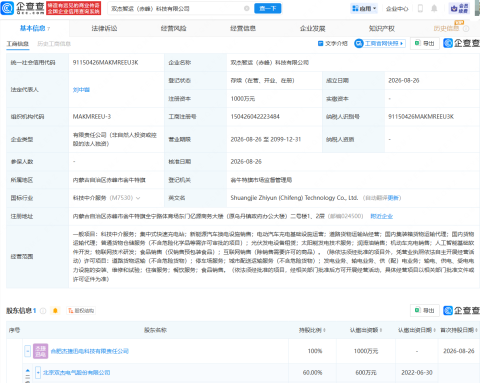The height and width of the screenshot is (383, 480).
Task: Clear the company search box
Action: tap(247, 8)
